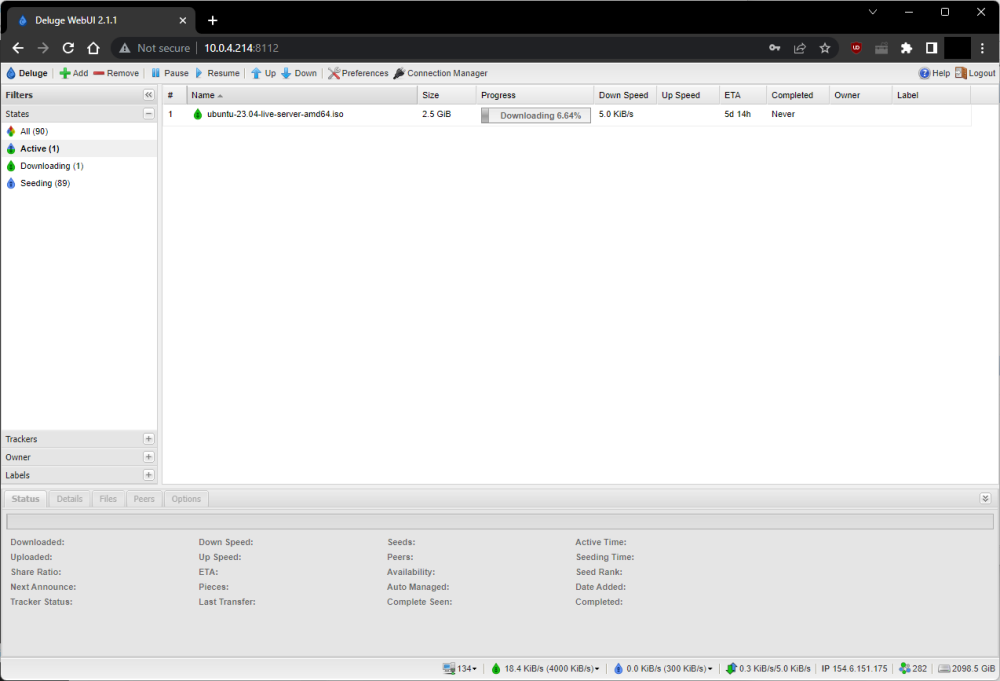Sort torrents by Progress column
The height and width of the screenshot is (681, 1000).
(x=534, y=95)
